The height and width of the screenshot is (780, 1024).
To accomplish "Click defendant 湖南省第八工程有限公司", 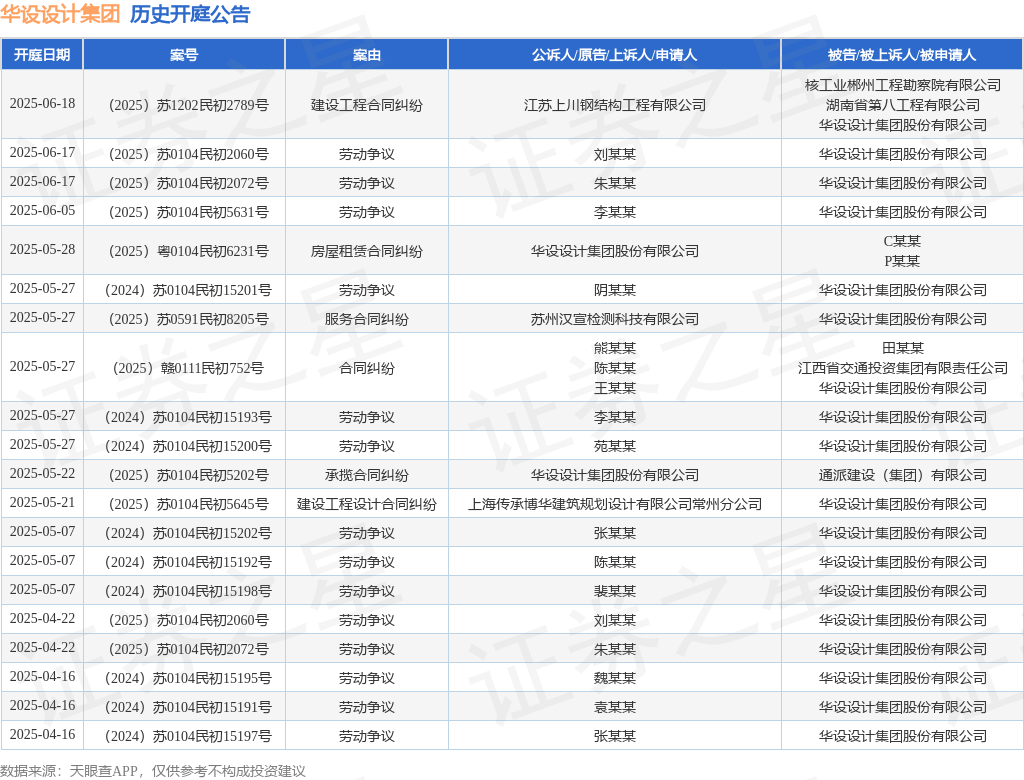I will (903, 105).
